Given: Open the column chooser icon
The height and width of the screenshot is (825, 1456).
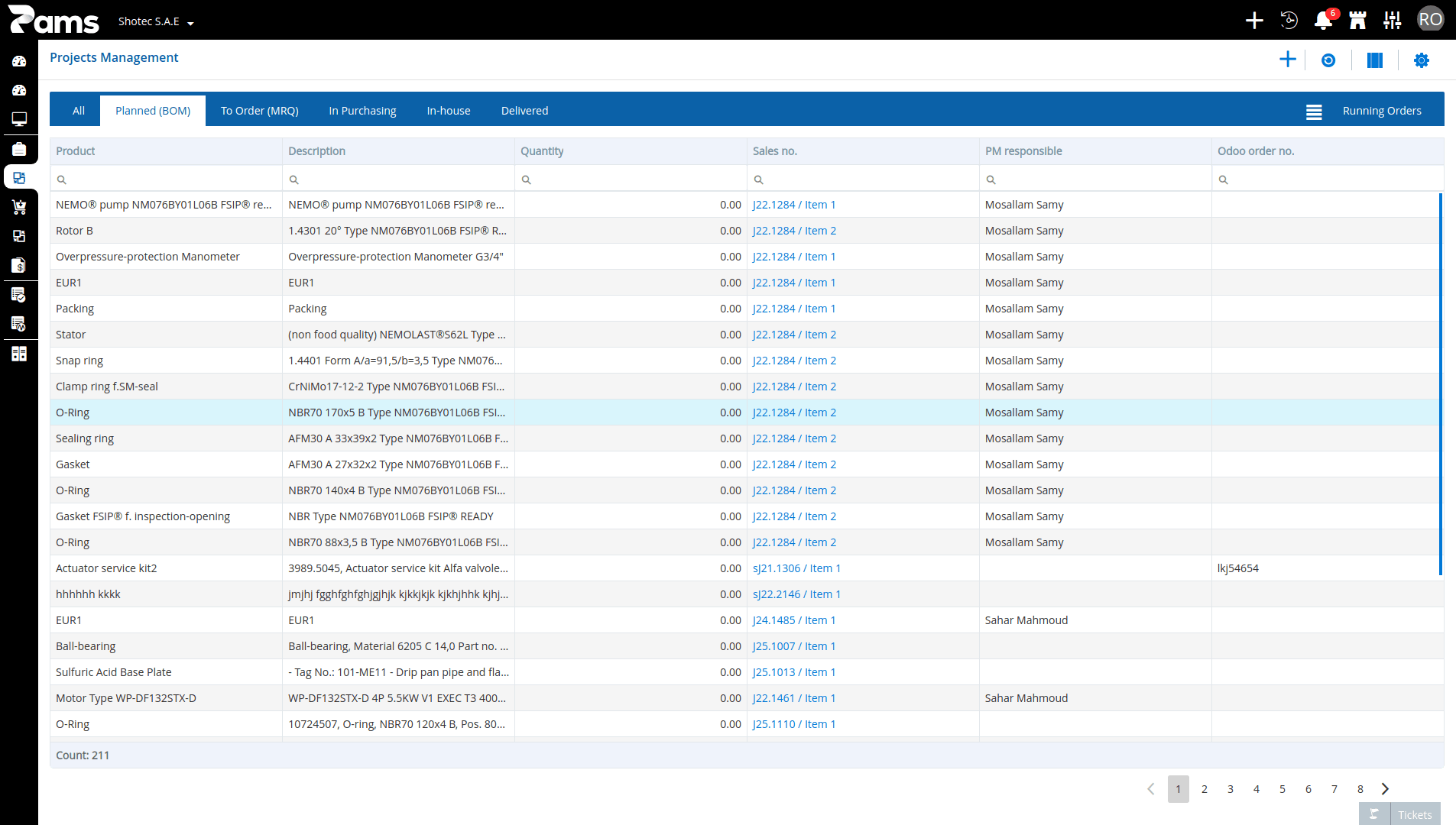Looking at the screenshot, I should [1375, 60].
